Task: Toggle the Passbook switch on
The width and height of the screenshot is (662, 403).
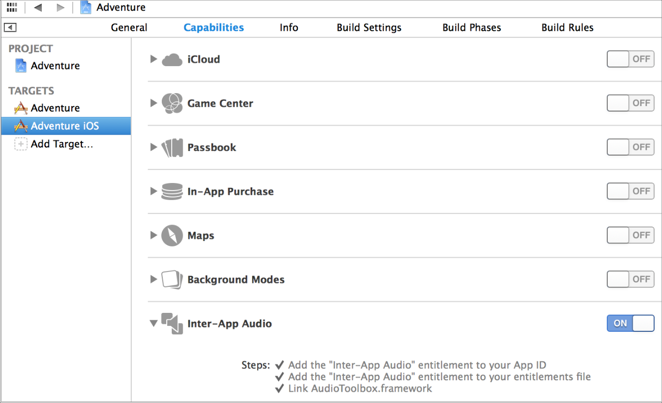Action: [x=631, y=147]
